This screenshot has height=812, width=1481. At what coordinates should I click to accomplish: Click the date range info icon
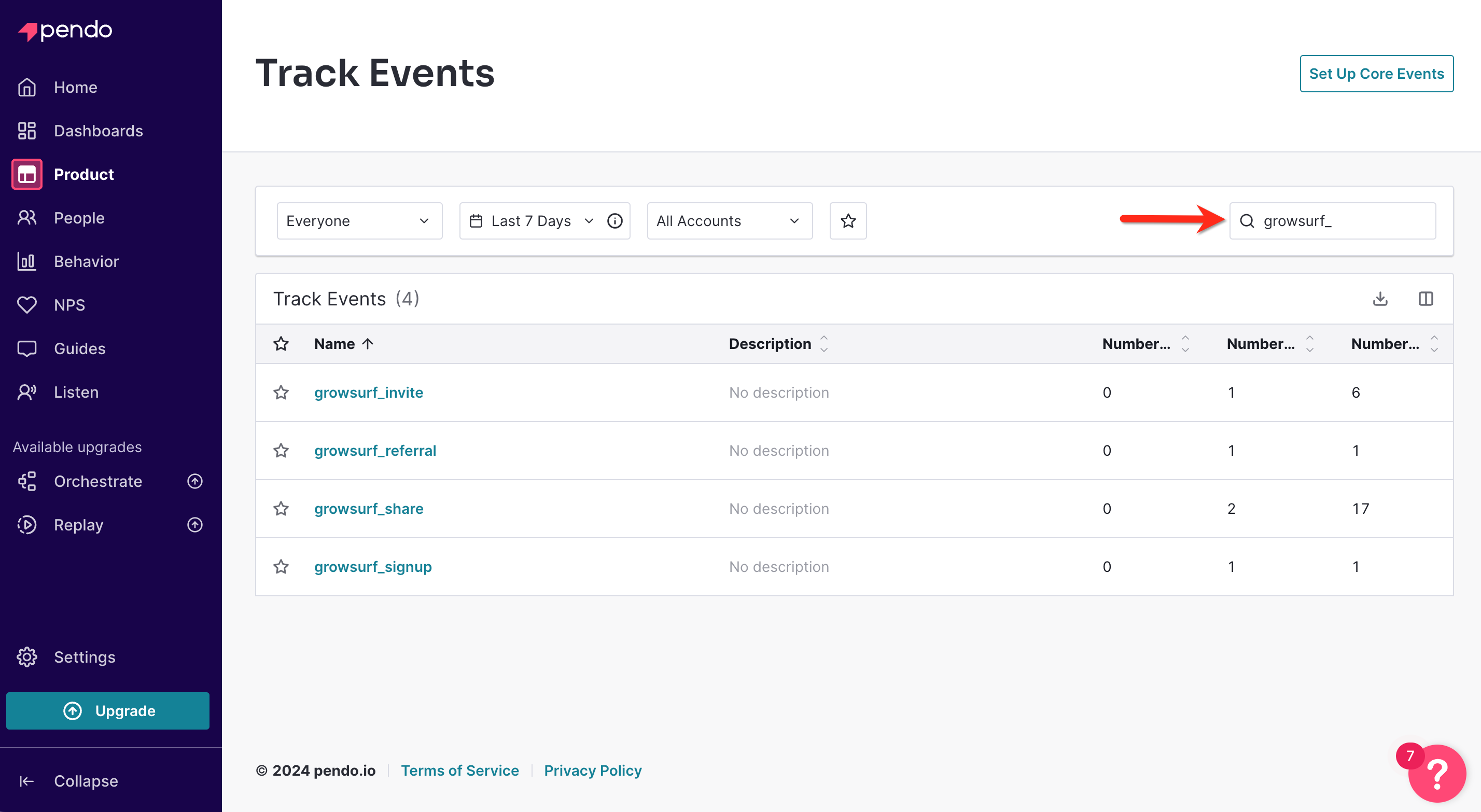(614, 221)
